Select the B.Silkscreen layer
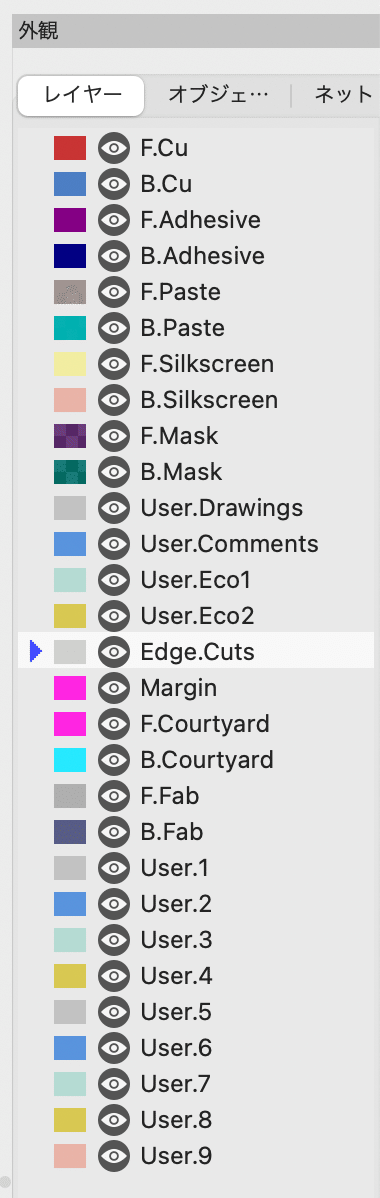Screen dimensions: 380x1198 [209, 400]
